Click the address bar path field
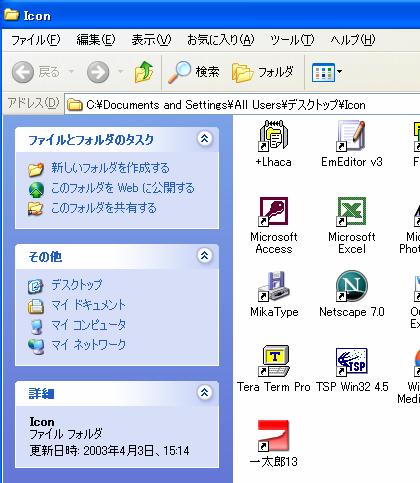Viewport: 420px width, 483px height. pos(243,105)
